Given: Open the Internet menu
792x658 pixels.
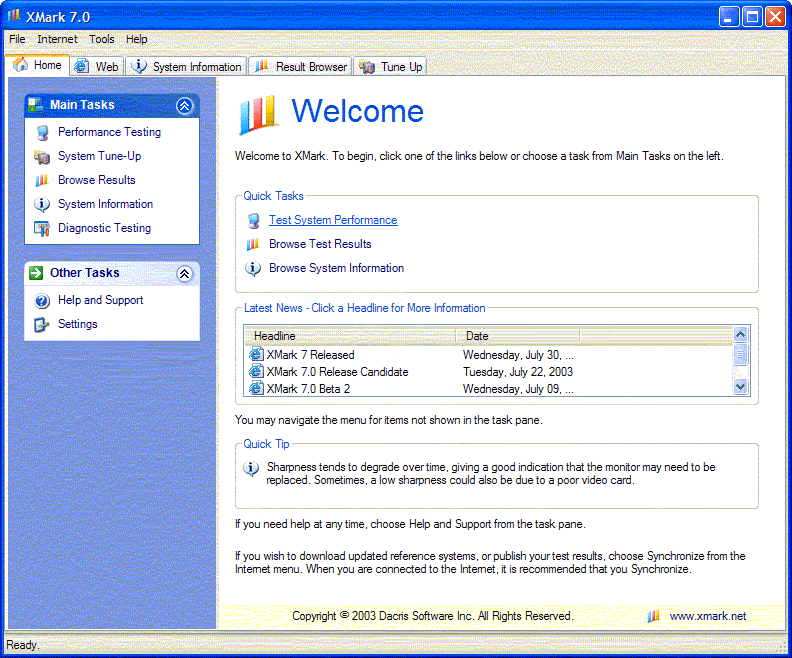Looking at the screenshot, I should click(57, 39).
